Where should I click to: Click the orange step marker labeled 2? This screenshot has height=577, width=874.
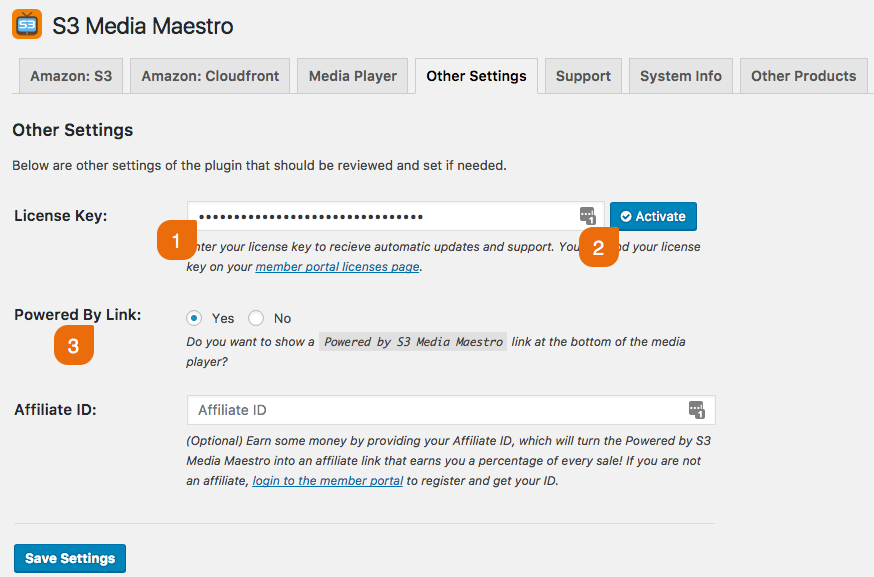tap(599, 247)
